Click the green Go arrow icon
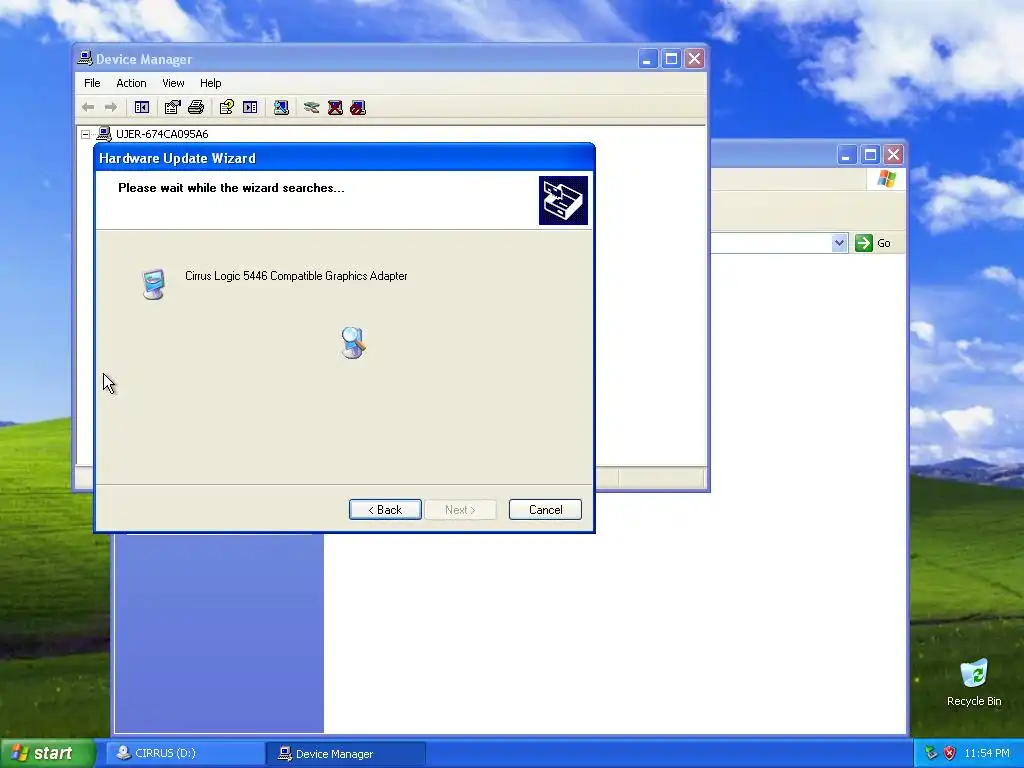Viewport: 1024px width, 768px height. pos(863,243)
